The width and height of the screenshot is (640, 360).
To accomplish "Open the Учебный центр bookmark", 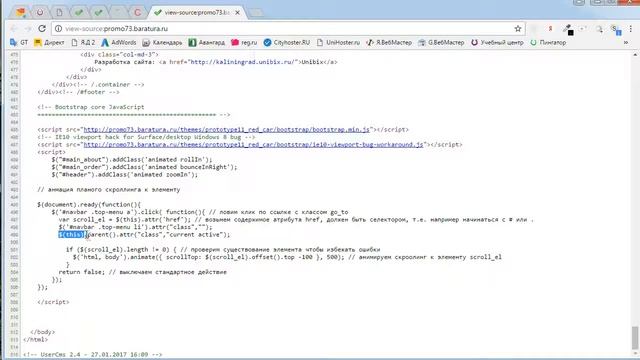I will coord(497,42).
